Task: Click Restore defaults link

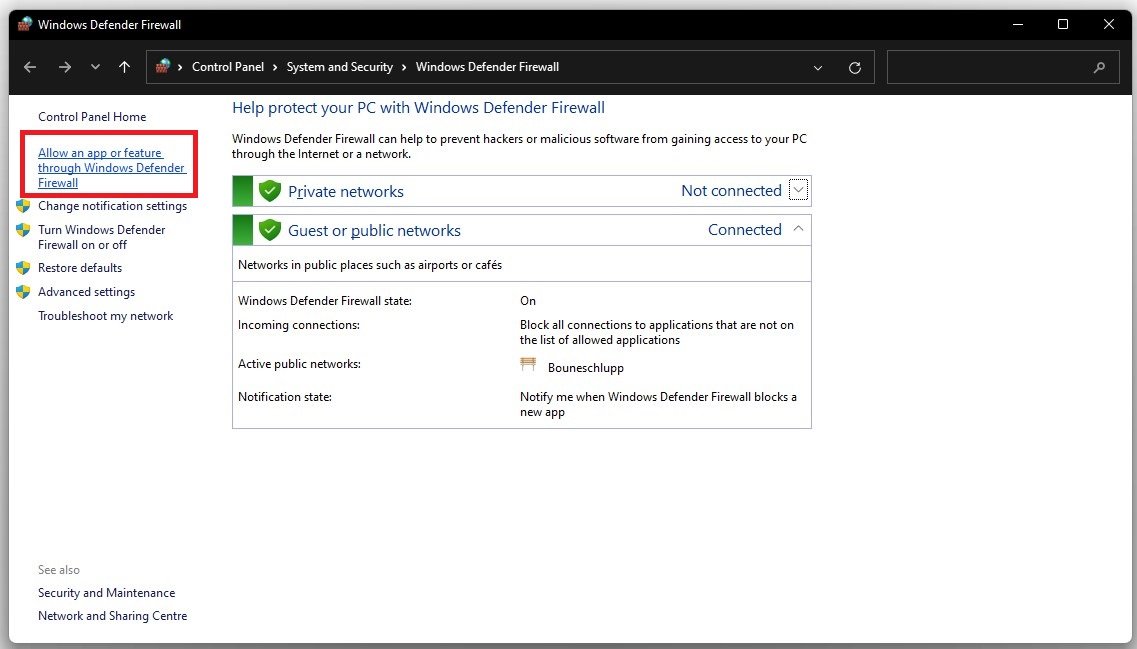Action: [x=80, y=268]
